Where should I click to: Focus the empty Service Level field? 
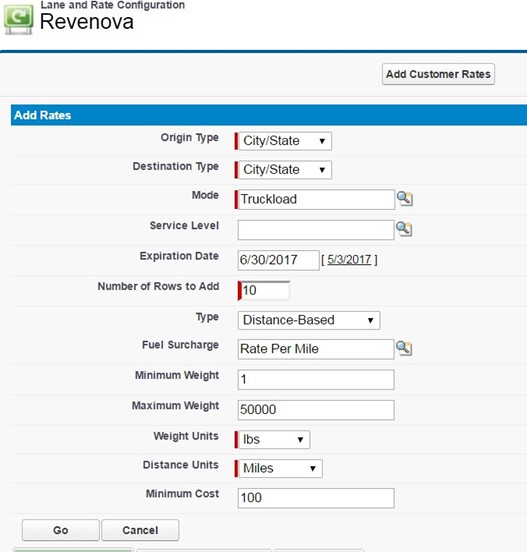point(316,230)
